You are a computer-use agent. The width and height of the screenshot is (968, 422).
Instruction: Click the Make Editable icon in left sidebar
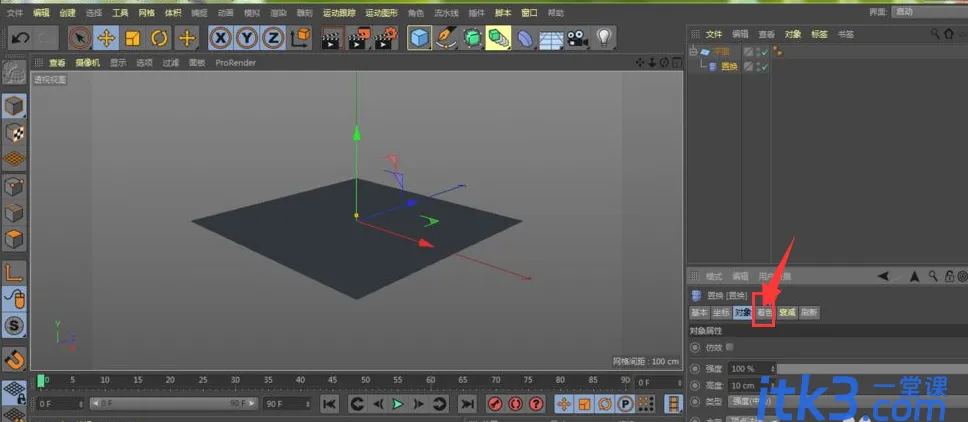14,73
